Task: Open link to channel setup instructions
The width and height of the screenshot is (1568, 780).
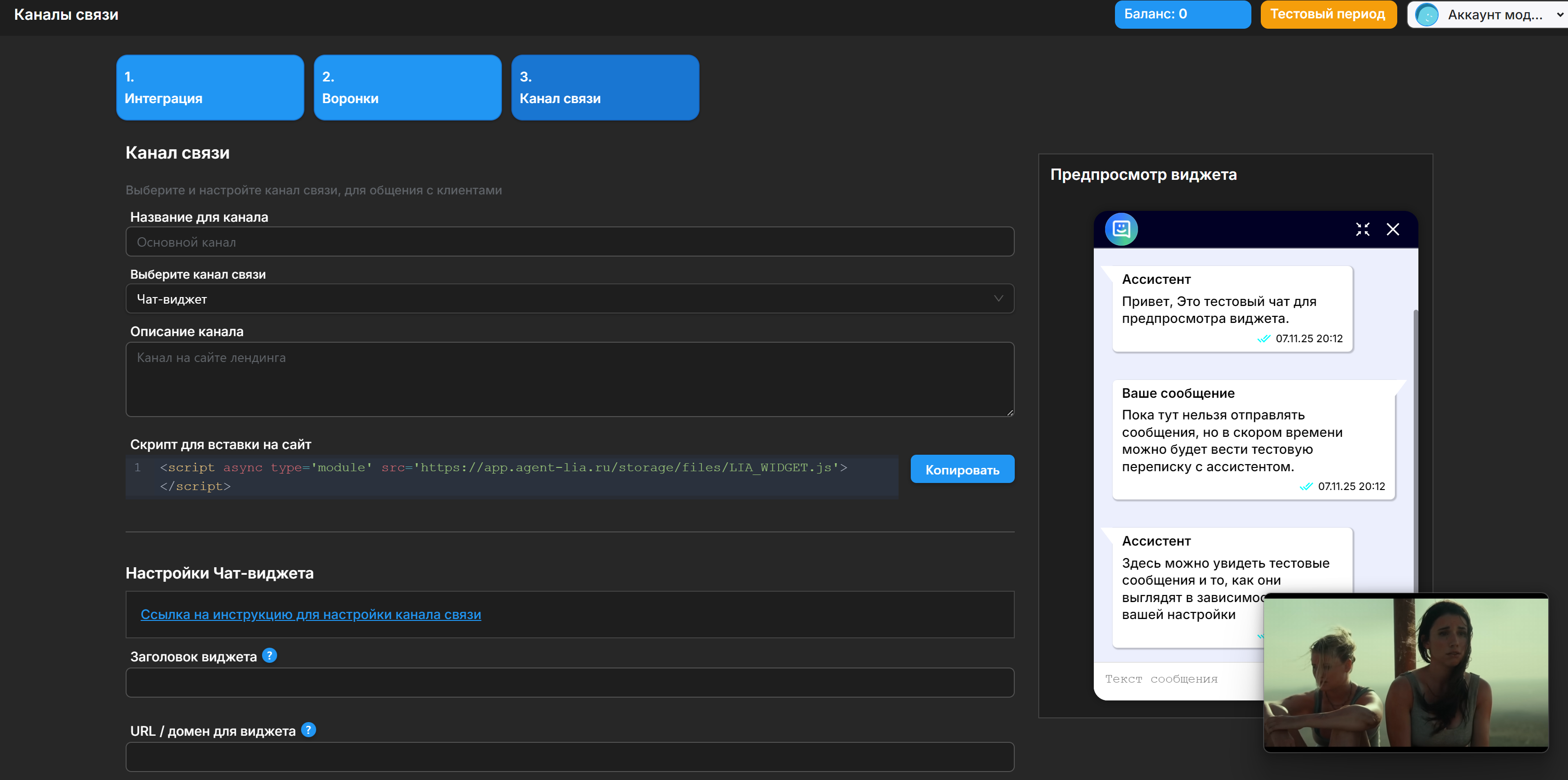Action: [310, 614]
